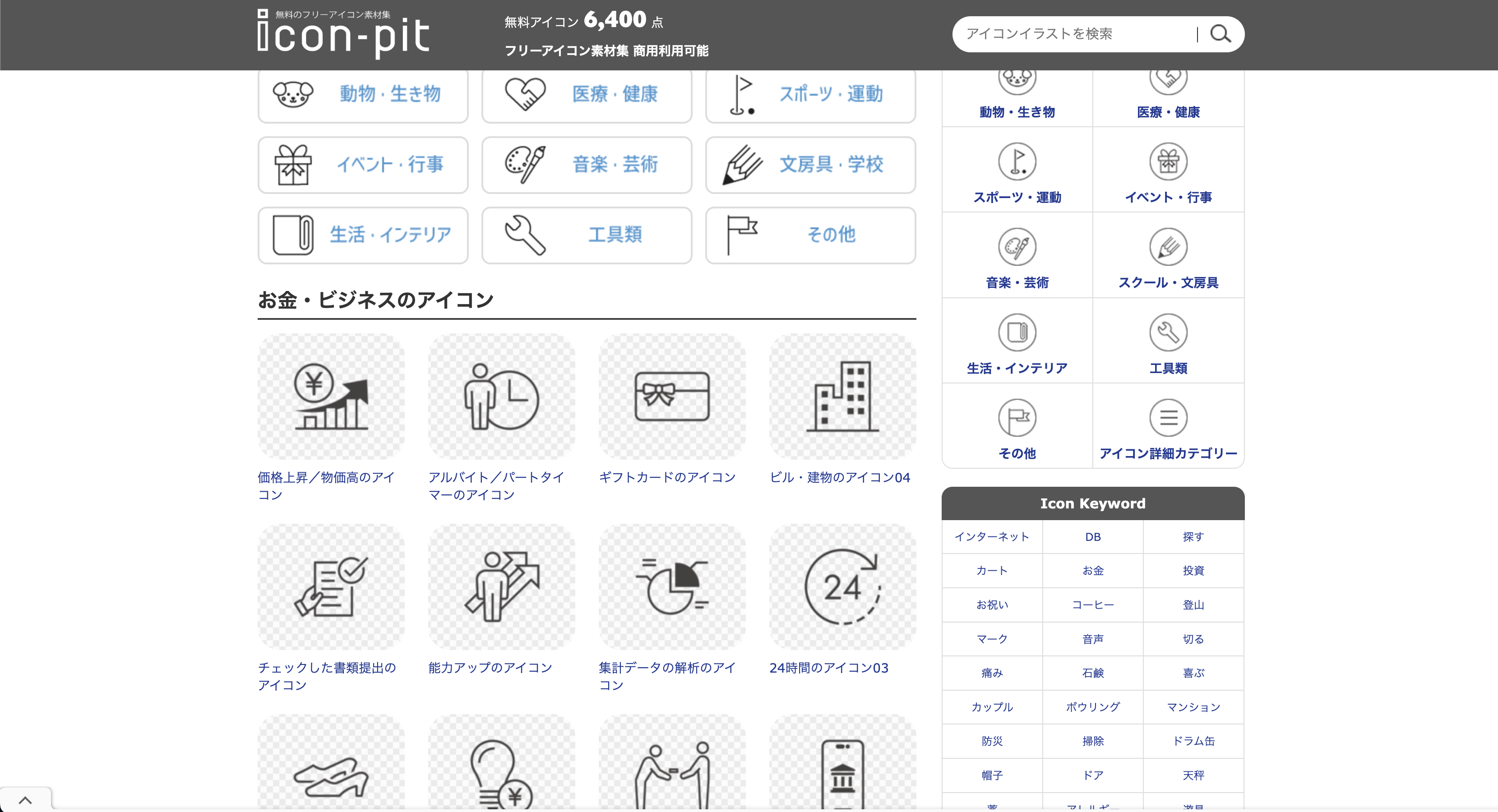1498x812 pixels.
Task: Open link ギフトカードのアイコン
Action: click(x=667, y=477)
